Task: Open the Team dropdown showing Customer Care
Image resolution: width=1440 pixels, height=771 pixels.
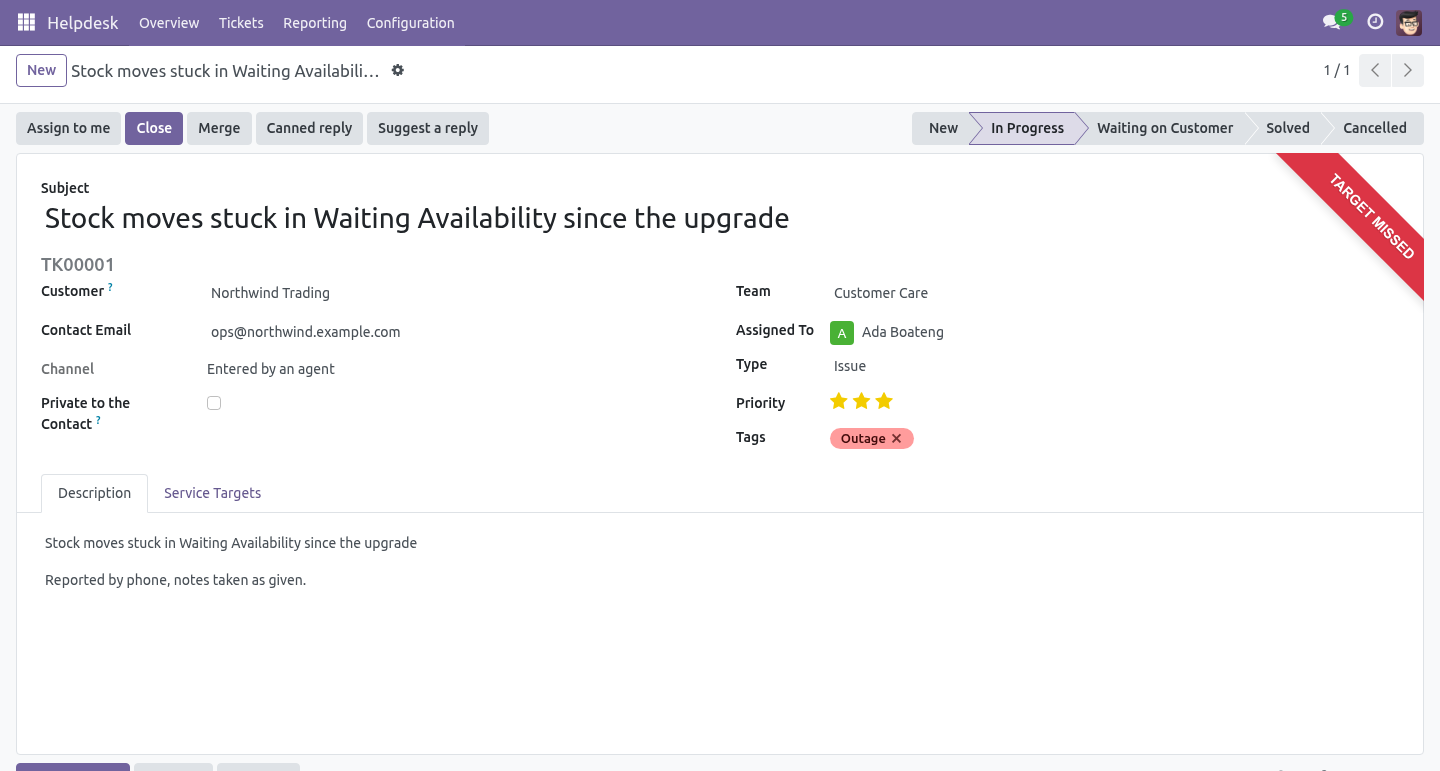Action: click(1115, 293)
